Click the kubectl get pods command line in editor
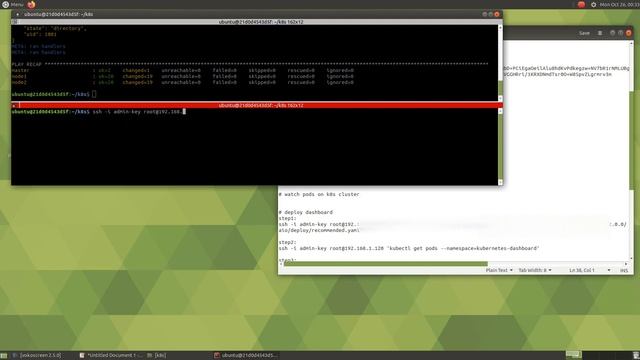Screen dimensions: 640x360 coord(409,248)
